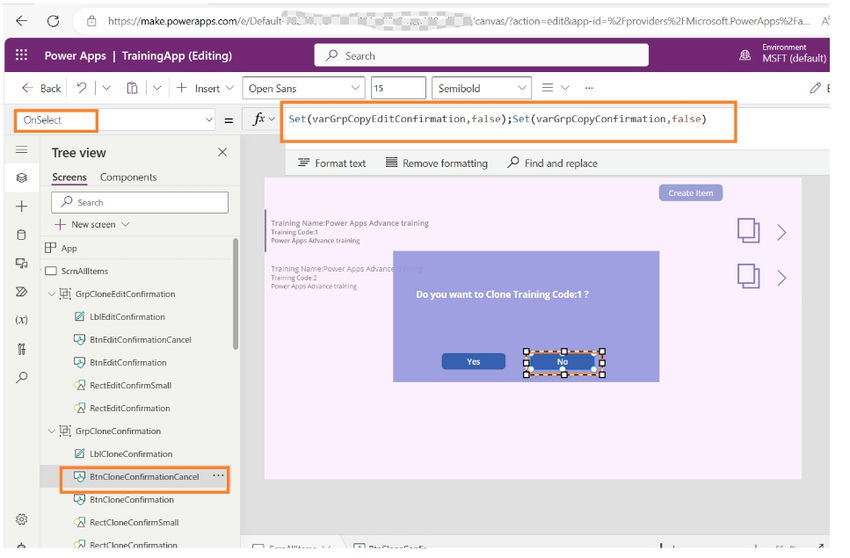The image size is (850, 558).
Task: Expand the Paste options dropdown arrow
Action: (157, 88)
